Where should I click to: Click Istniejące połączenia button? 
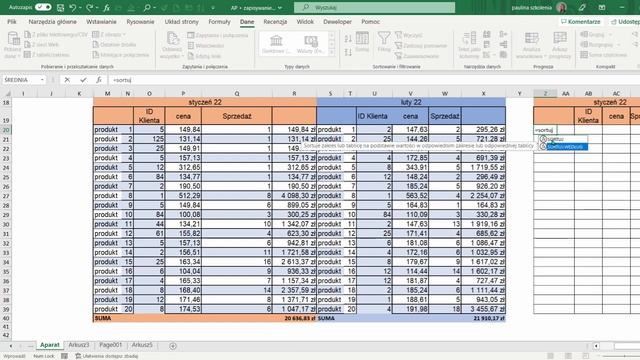coord(120,55)
